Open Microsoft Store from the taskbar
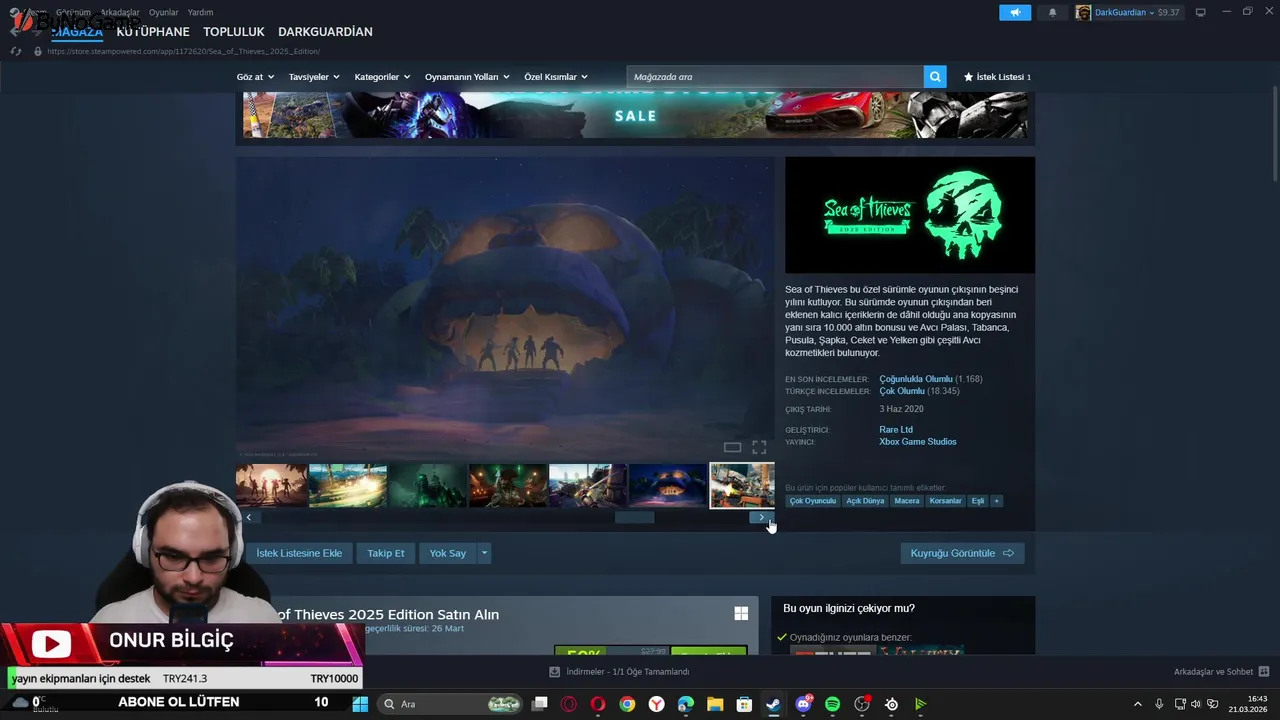The height and width of the screenshot is (720, 1280). pyautogui.click(x=744, y=704)
